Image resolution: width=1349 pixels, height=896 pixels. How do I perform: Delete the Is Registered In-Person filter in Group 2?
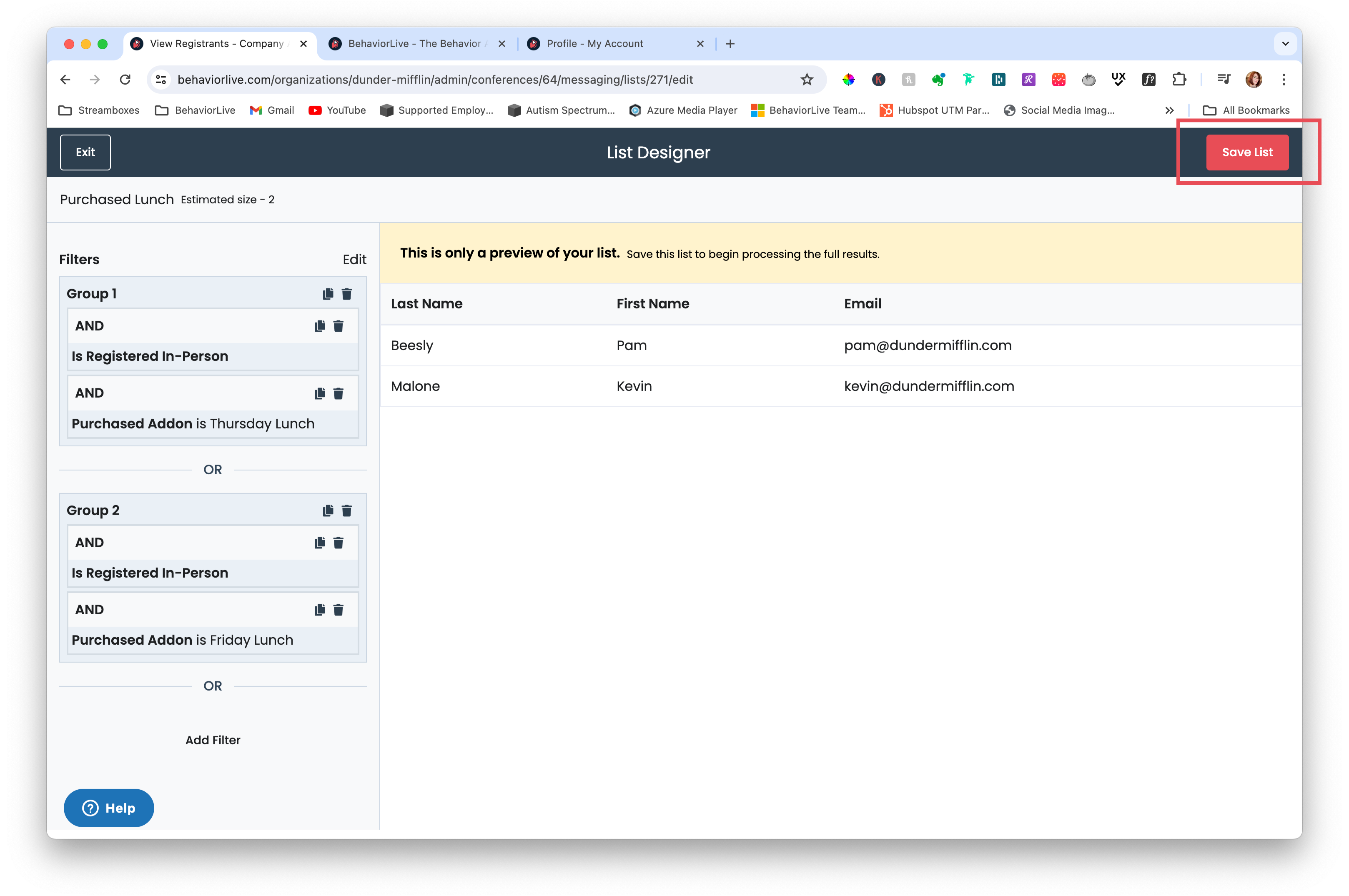[339, 542]
